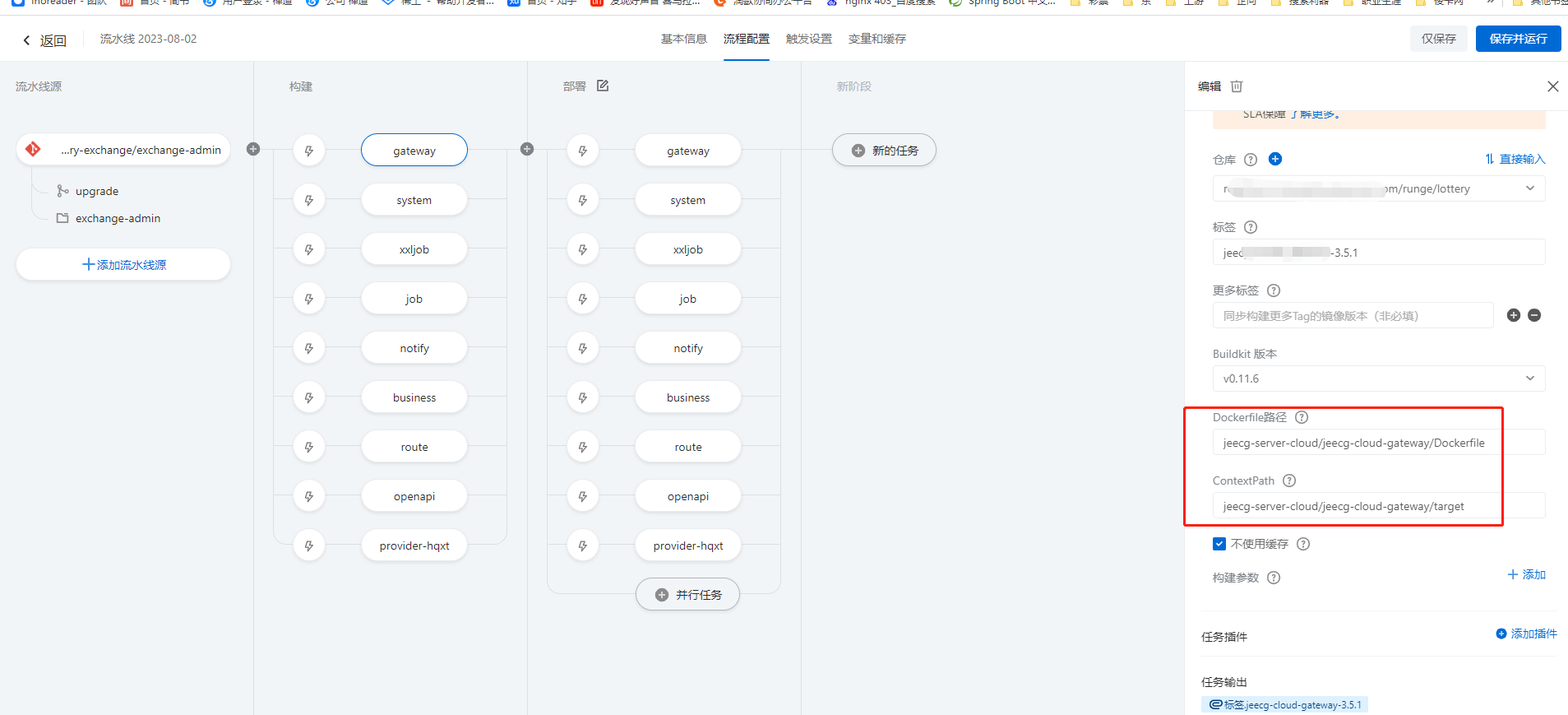Click the 仅保存 button
Viewport: 1568px width, 715px height.
[1439, 39]
